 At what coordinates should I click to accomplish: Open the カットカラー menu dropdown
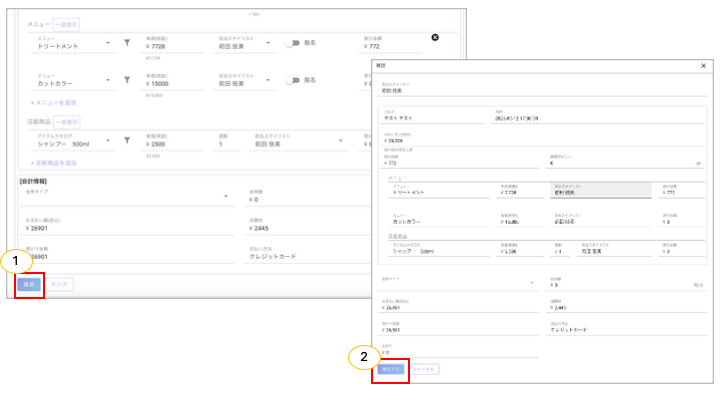point(108,80)
